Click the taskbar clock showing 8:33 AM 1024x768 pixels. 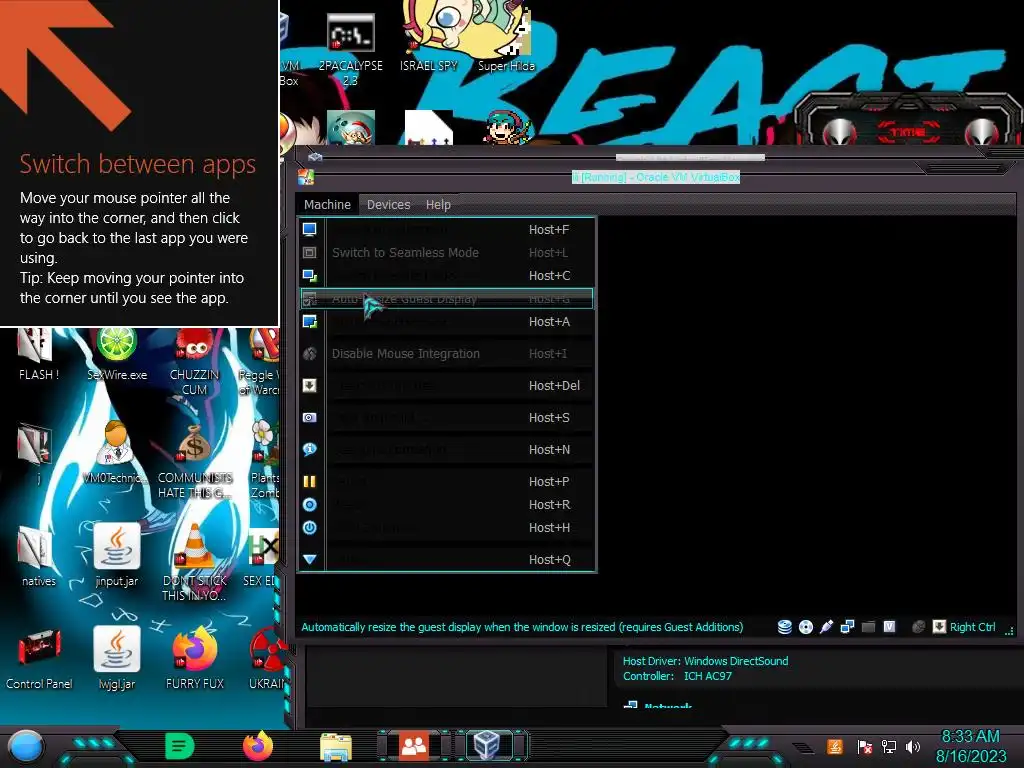coord(970,746)
